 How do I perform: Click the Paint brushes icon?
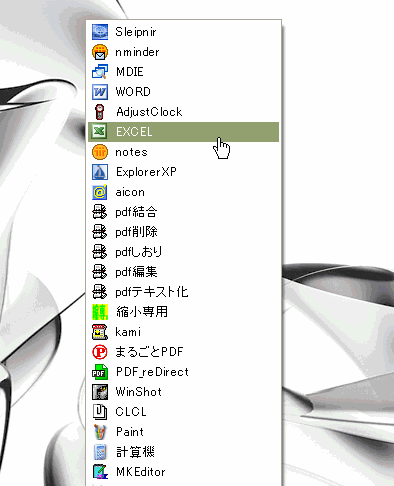tap(100, 432)
